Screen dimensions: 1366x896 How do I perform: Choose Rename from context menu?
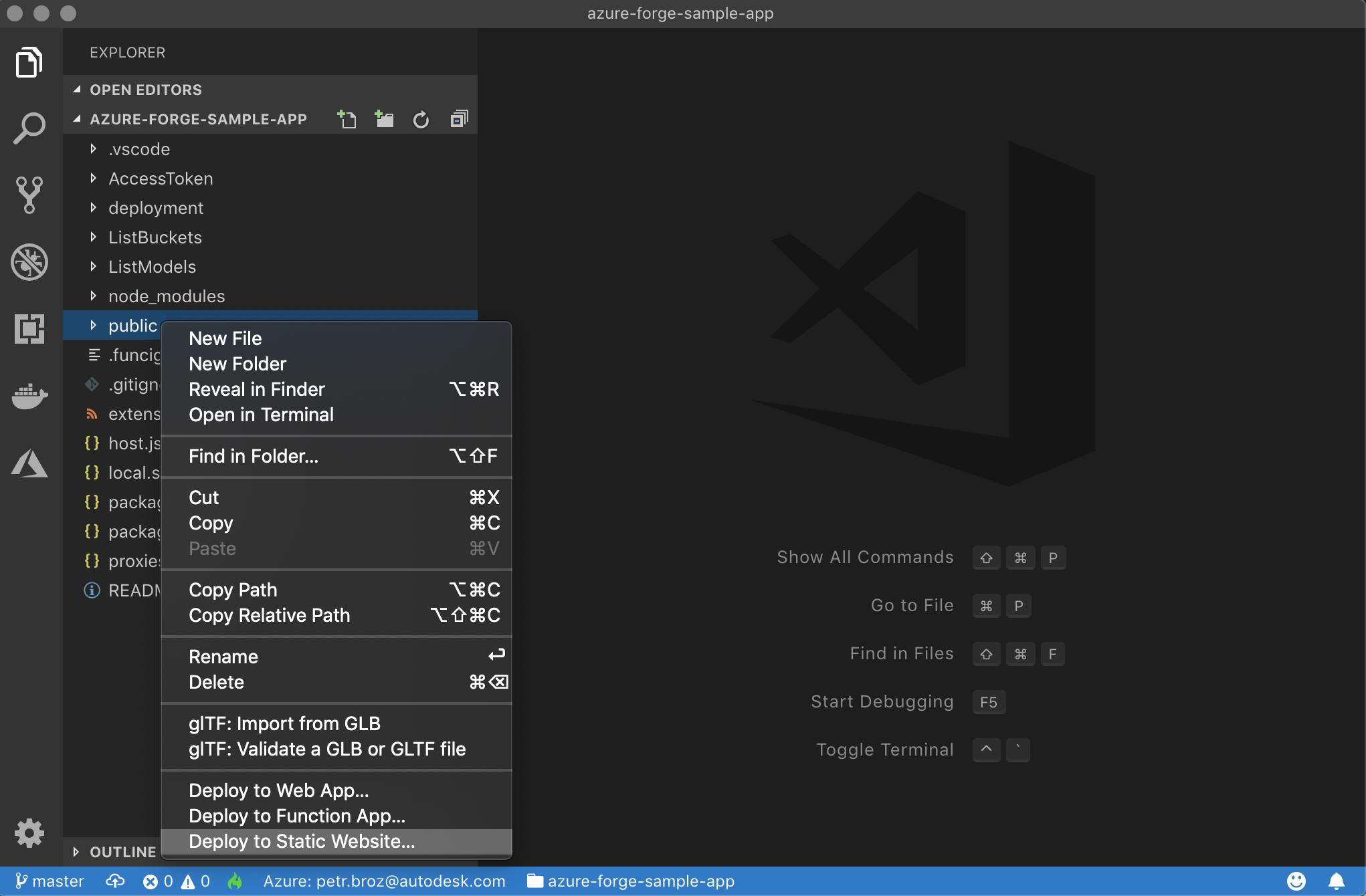point(336,657)
